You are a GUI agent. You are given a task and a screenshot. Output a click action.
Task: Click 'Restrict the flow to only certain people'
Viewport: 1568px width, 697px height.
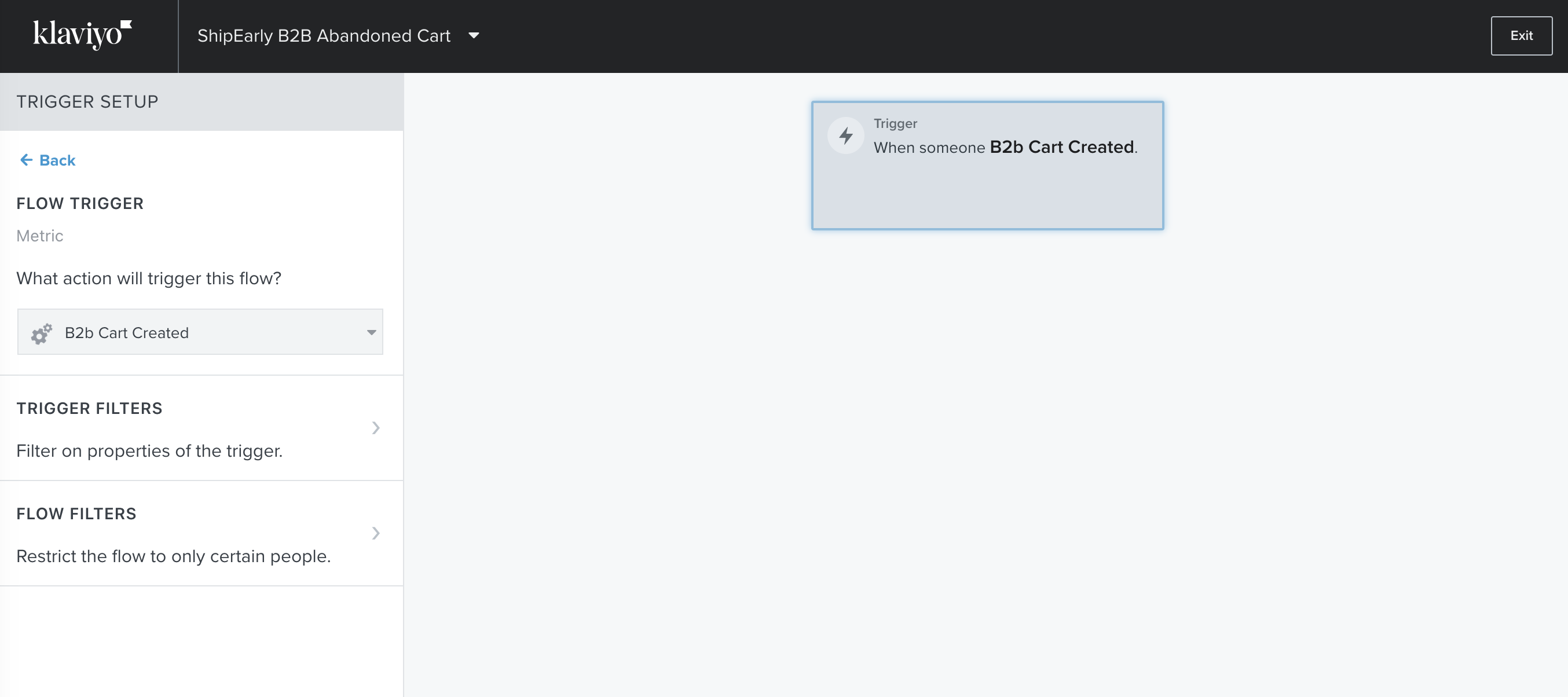[173, 556]
